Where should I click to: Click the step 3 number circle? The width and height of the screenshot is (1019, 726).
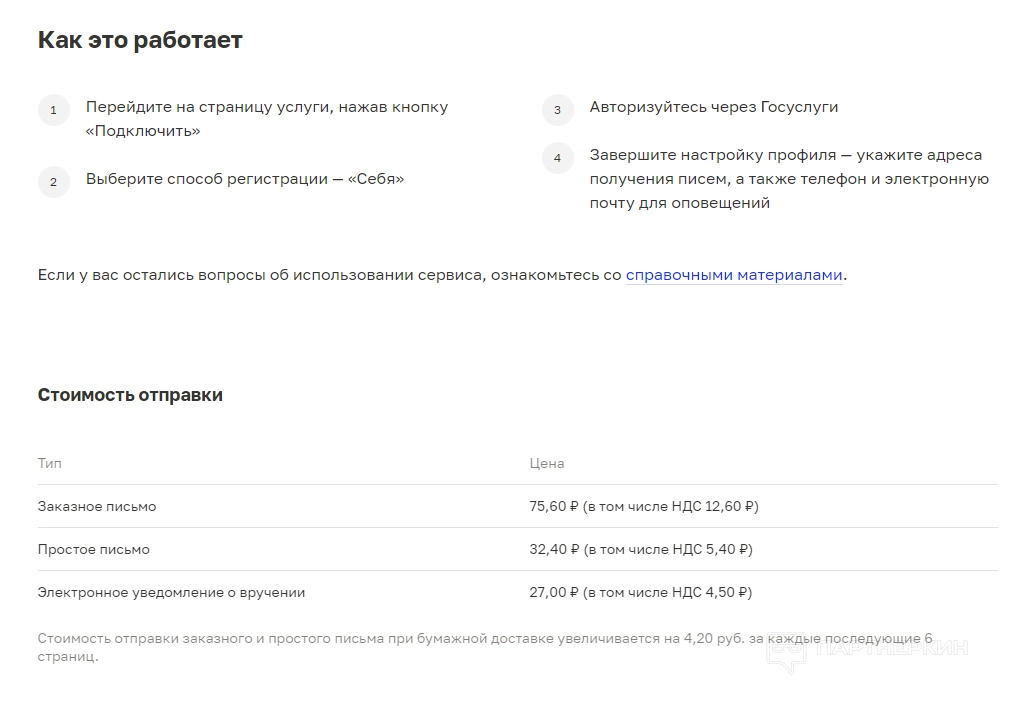(558, 110)
